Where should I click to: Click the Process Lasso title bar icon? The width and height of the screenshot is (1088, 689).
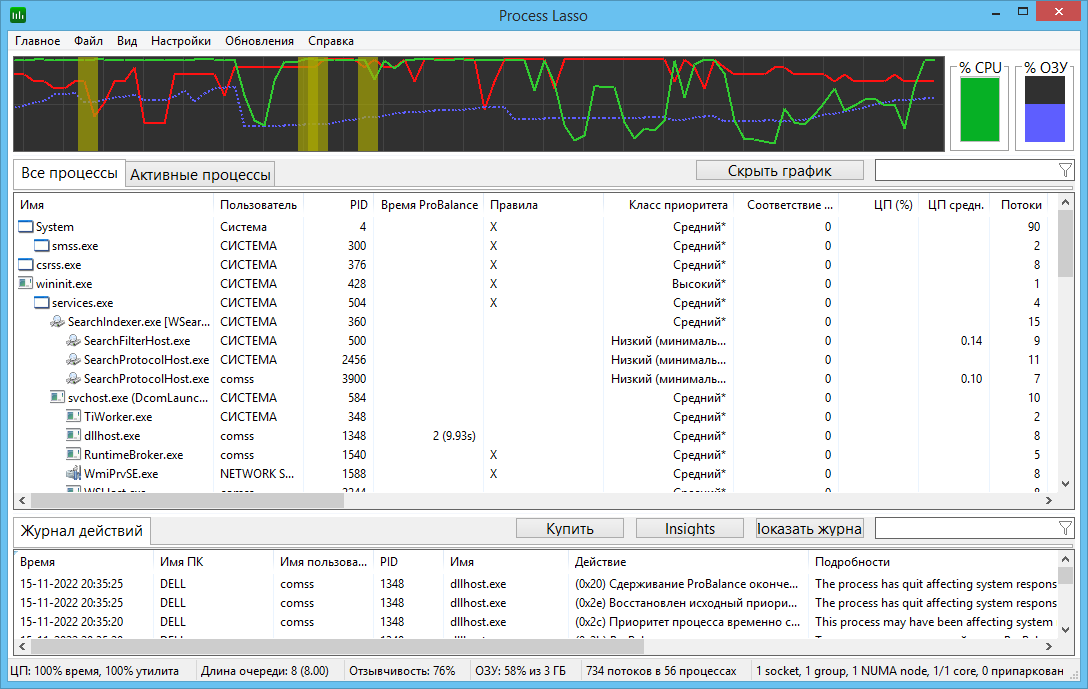tap(18, 16)
